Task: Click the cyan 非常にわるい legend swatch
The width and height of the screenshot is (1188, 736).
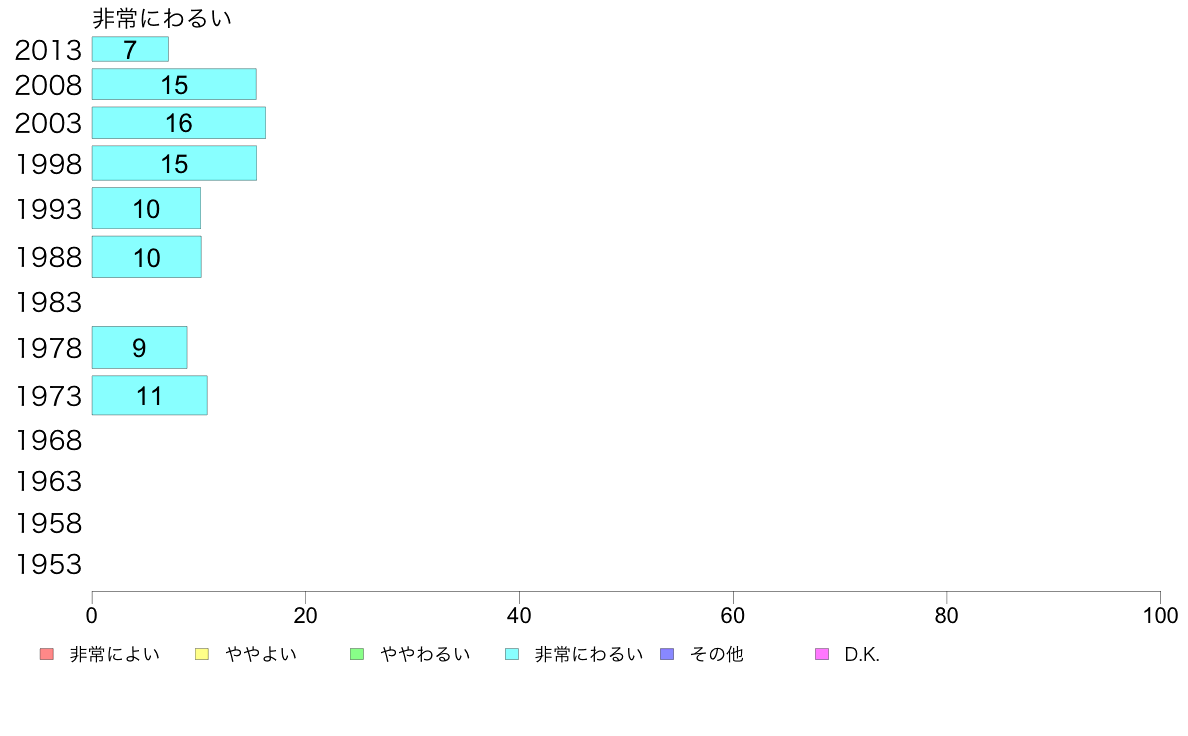Action: [x=512, y=654]
